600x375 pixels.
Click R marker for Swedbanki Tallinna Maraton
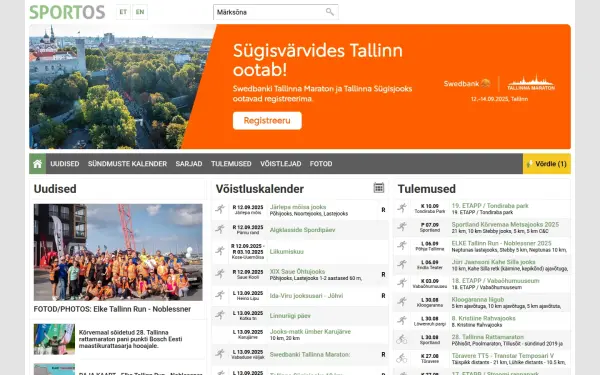(x=383, y=355)
